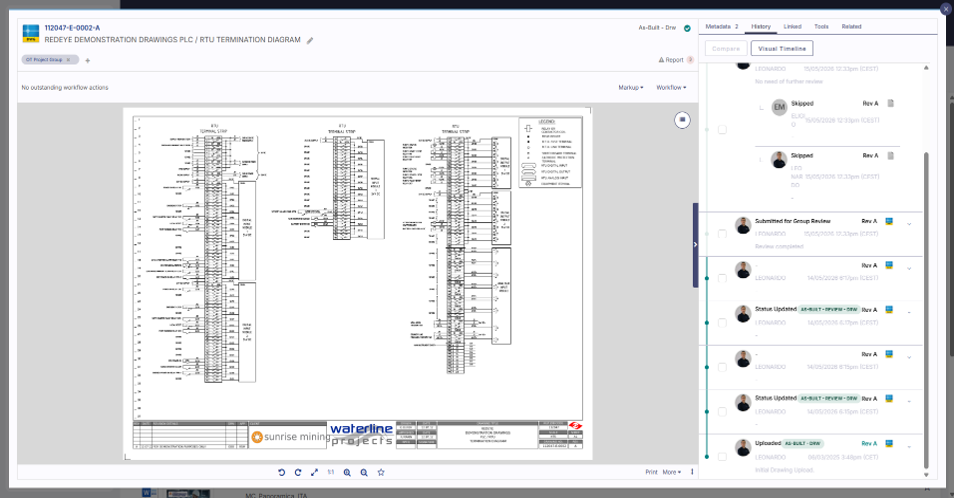This screenshot has width=954, height=498.
Task: Open the Linked tab
Action: (792, 27)
